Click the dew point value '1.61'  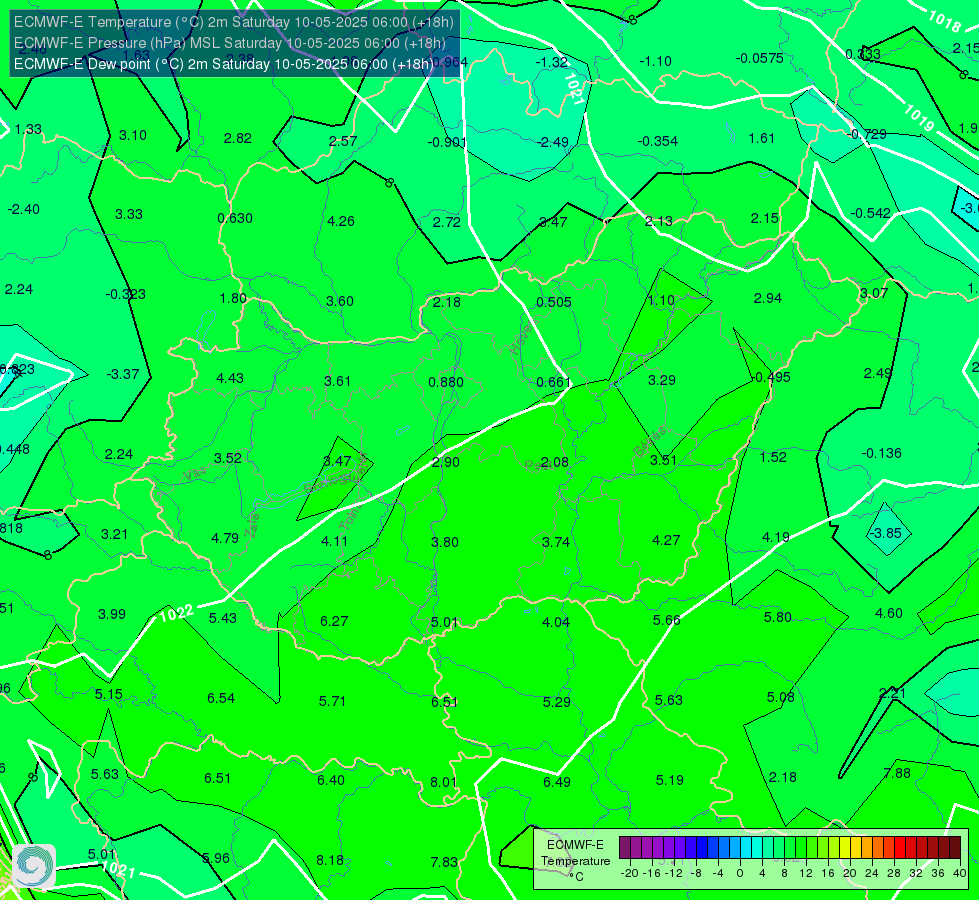pyautogui.click(x=762, y=139)
